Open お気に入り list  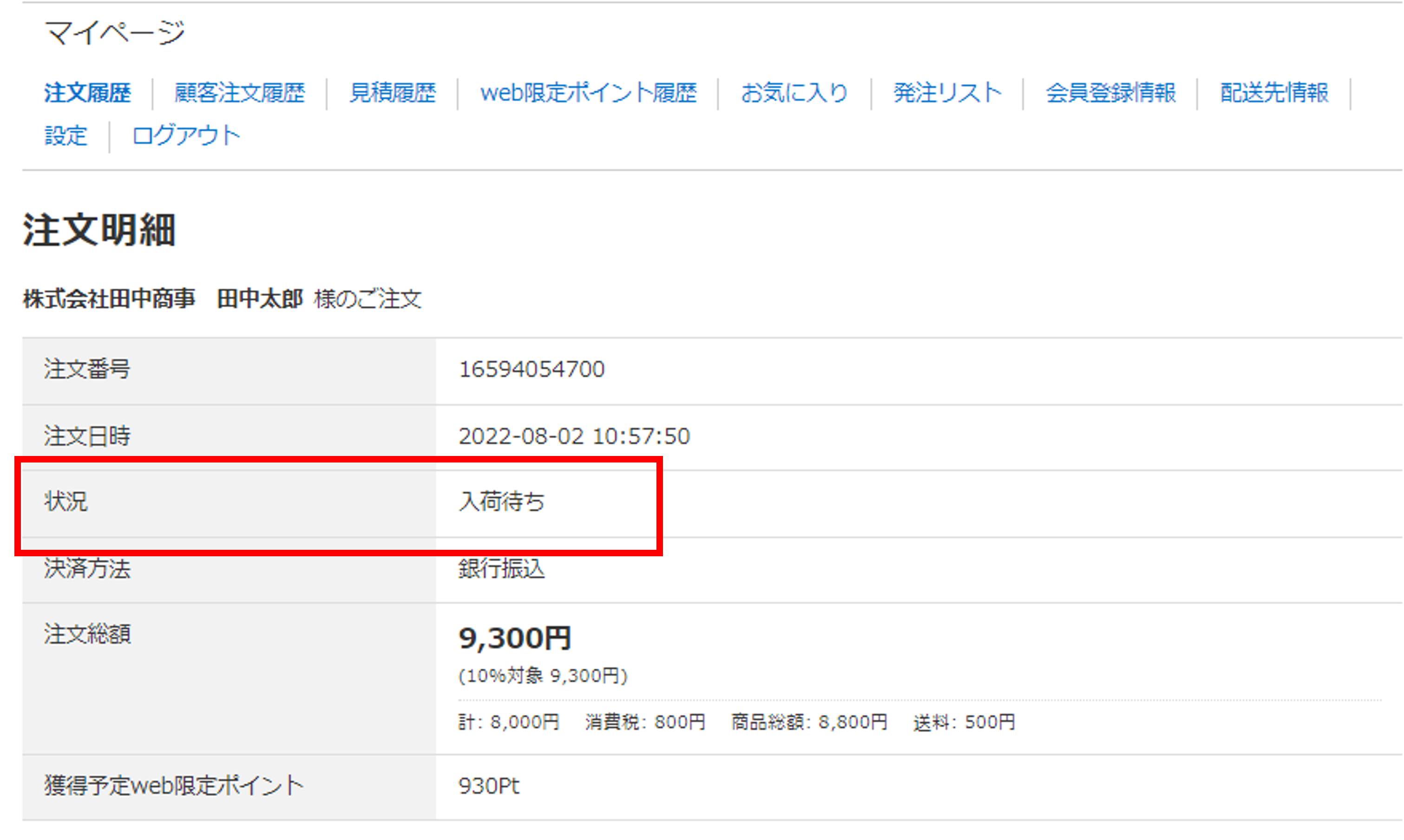point(794,92)
